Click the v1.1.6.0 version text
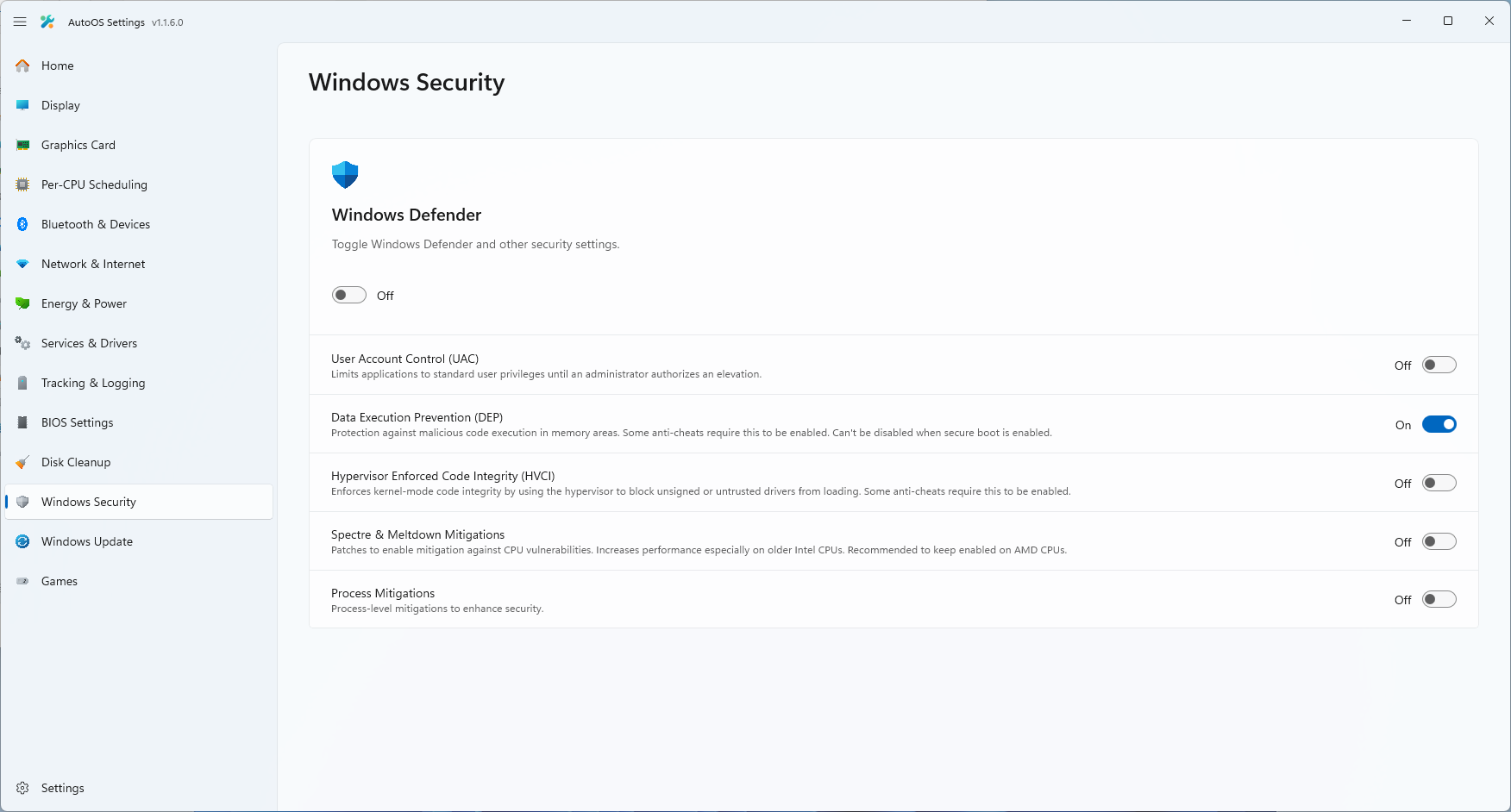The width and height of the screenshot is (1511, 812). (167, 22)
